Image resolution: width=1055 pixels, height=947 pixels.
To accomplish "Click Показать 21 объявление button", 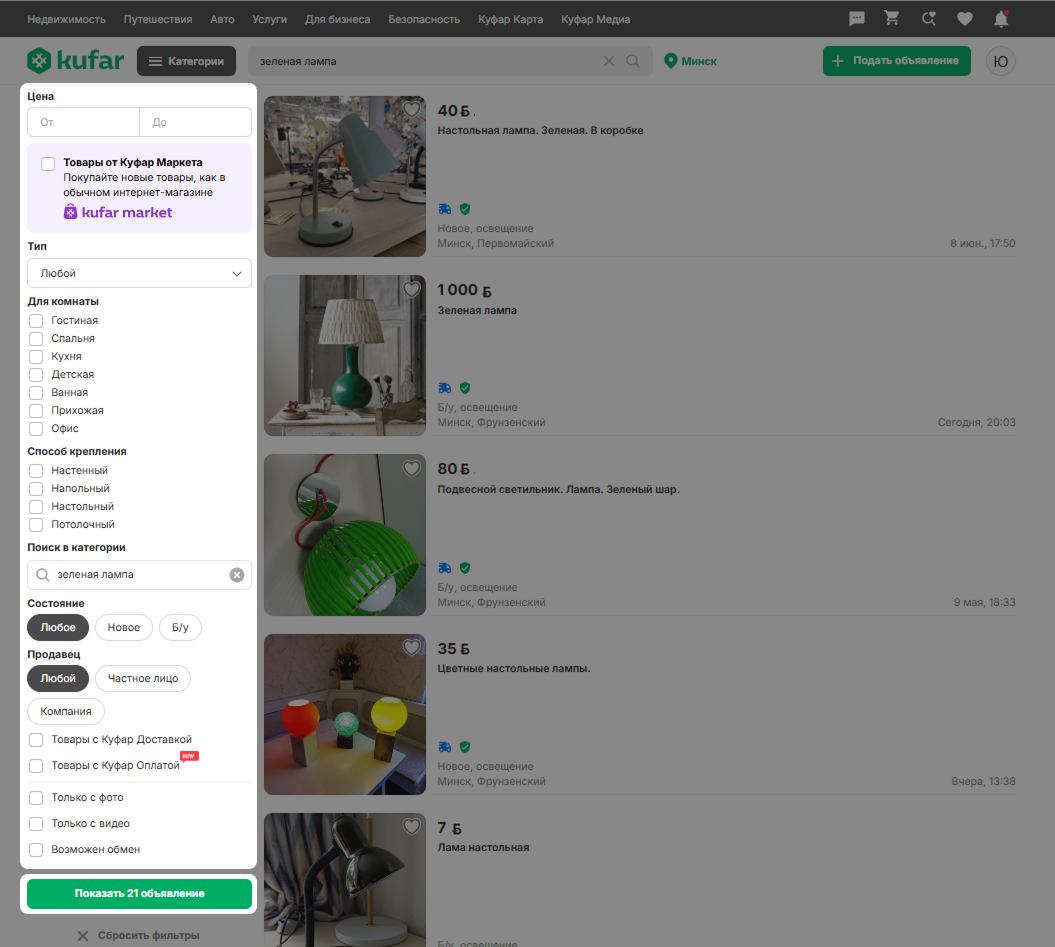I will [x=139, y=894].
